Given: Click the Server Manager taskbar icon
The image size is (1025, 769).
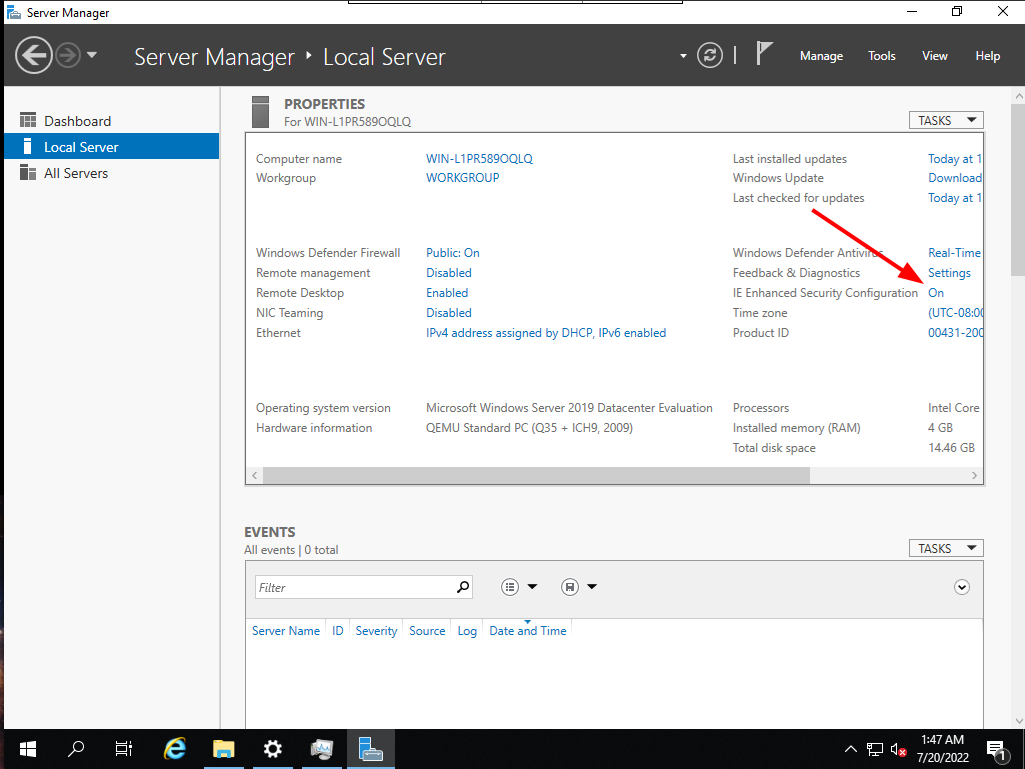Looking at the screenshot, I should 371,749.
